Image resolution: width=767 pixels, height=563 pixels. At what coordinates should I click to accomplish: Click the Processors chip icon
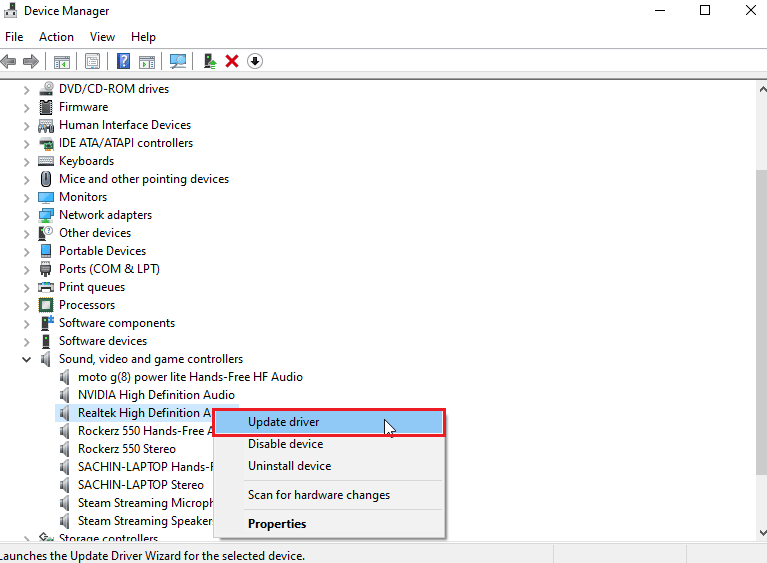point(46,305)
